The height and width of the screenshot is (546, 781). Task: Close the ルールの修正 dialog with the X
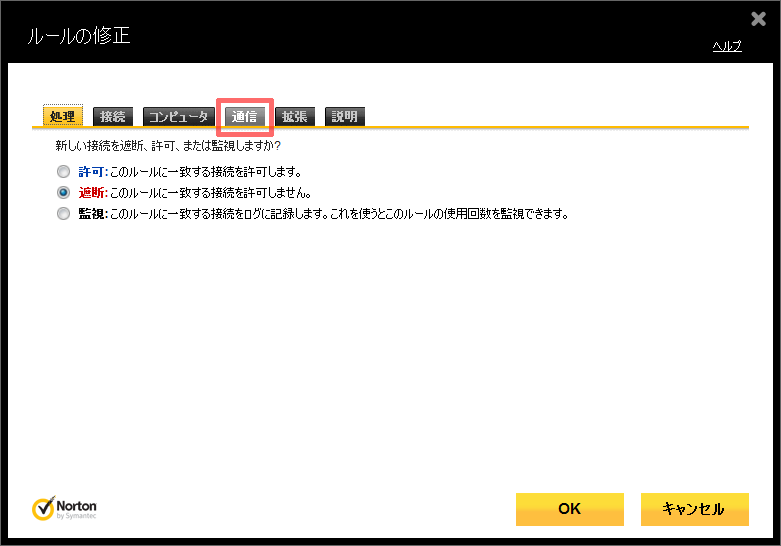point(758,19)
